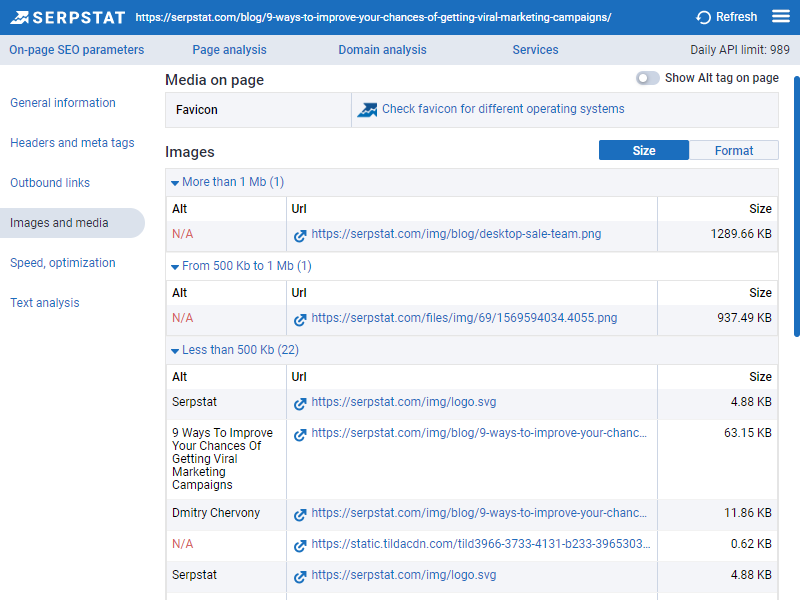The image size is (800, 600).
Task: Open the static.tildacdn.com image link
Action: click(x=481, y=544)
